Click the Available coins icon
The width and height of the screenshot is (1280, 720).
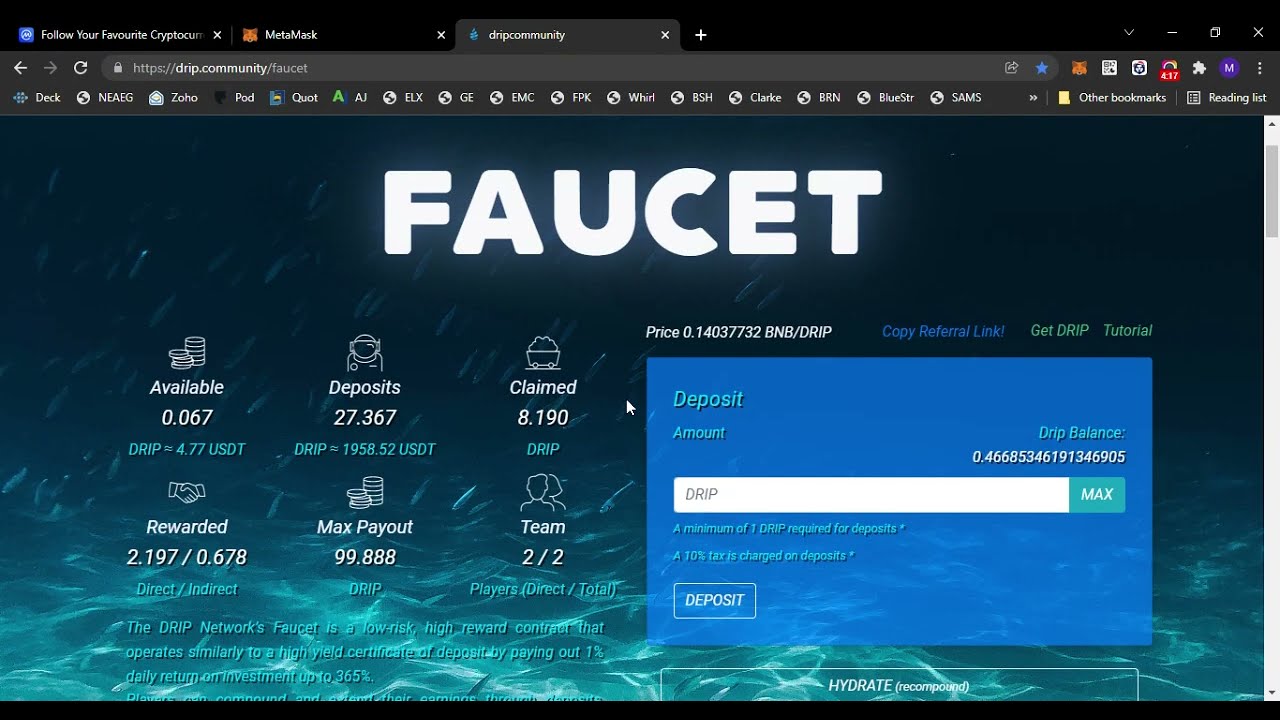tap(187, 353)
